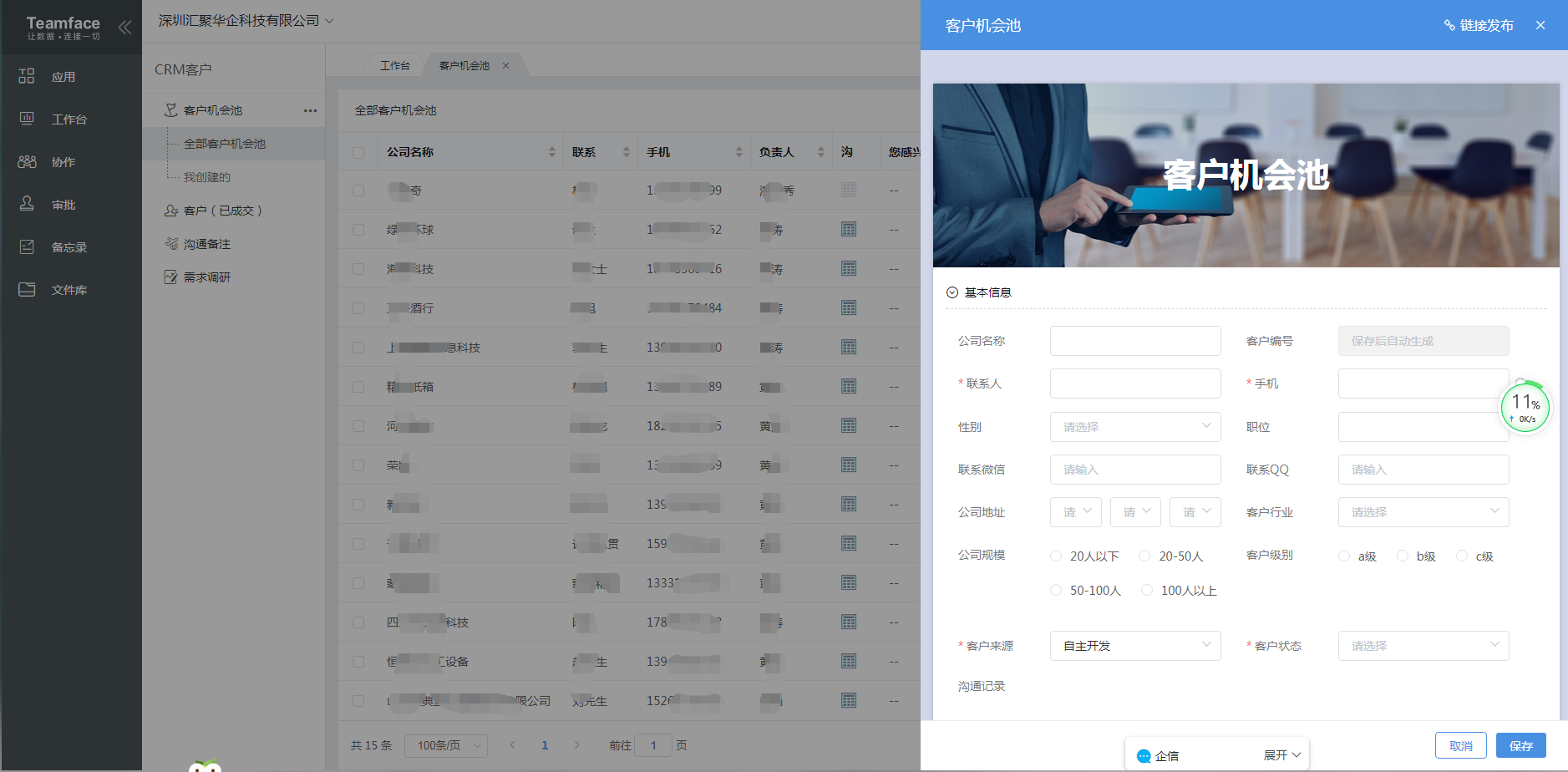The height and width of the screenshot is (772, 1568).
Task: Open the second 公司地址 region dropdown
Action: [1135, 512]
